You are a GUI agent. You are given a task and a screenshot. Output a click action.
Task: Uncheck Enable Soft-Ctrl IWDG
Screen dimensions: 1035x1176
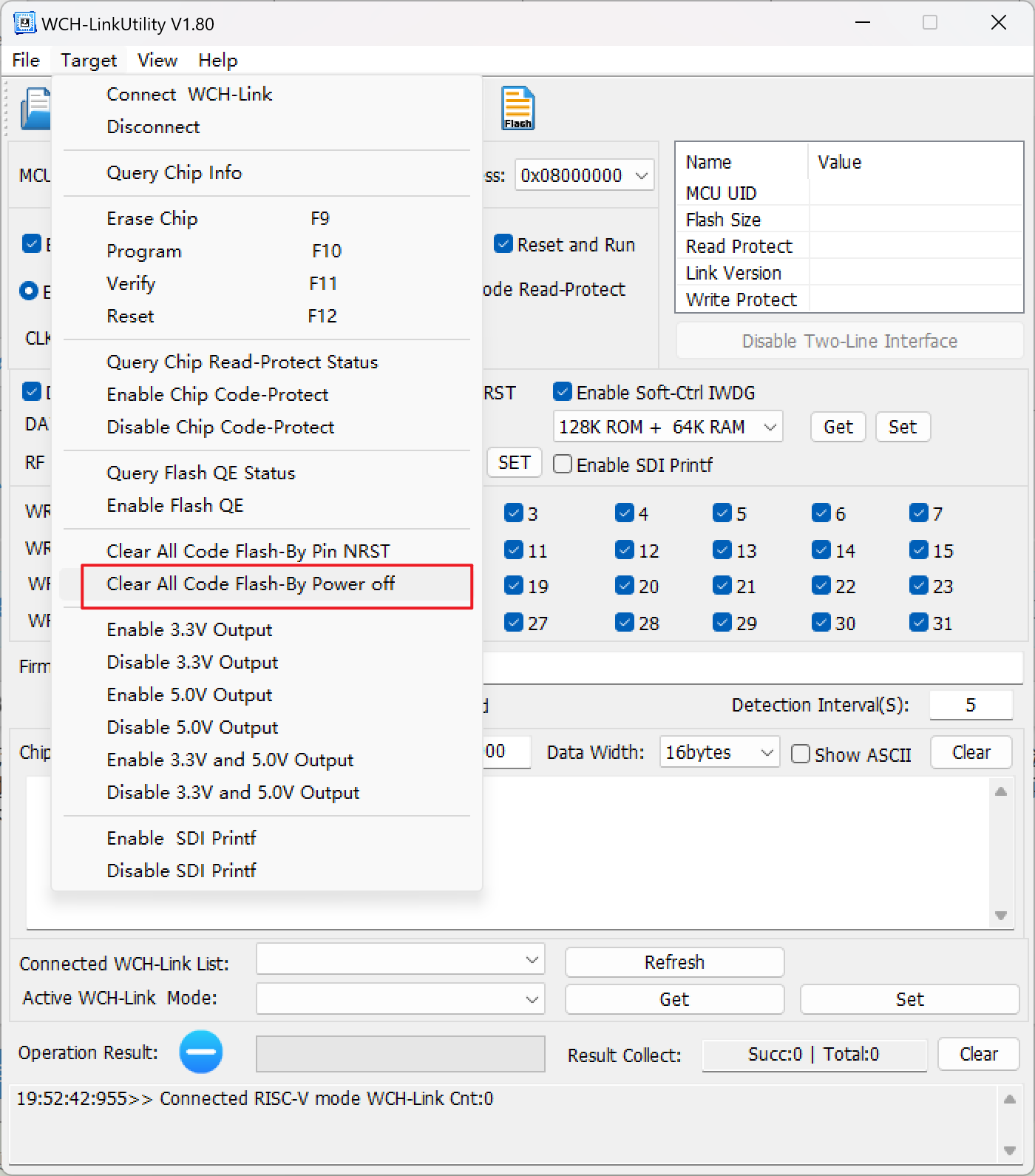(563, 392)
